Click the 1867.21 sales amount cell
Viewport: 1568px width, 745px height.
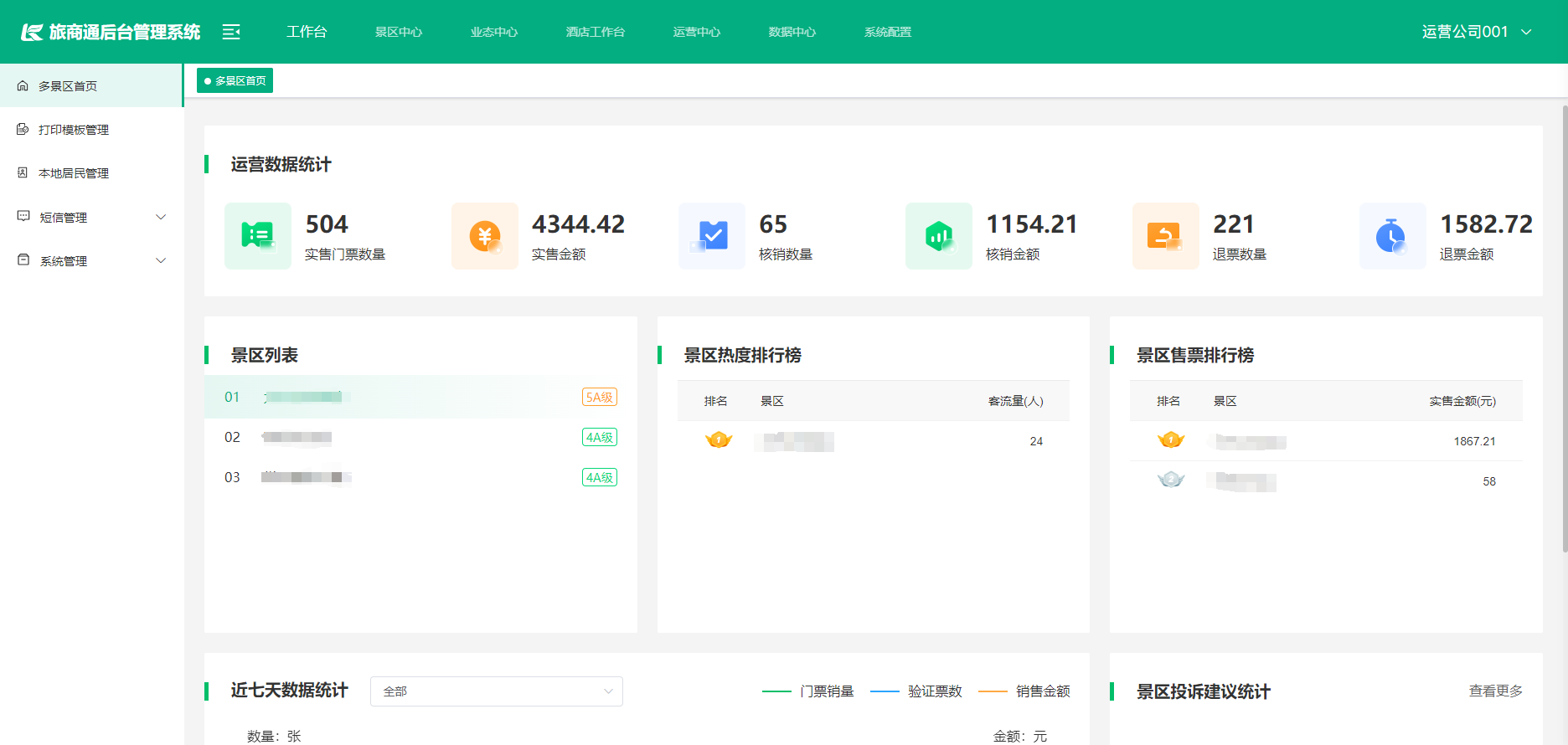1474,441
